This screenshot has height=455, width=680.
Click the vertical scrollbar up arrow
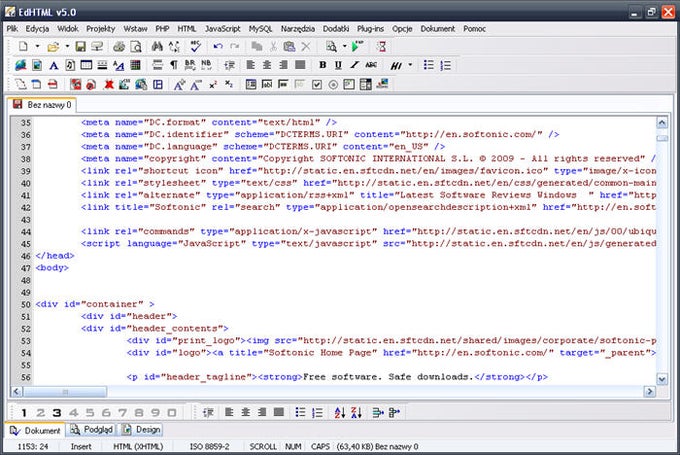pos(662,123)
